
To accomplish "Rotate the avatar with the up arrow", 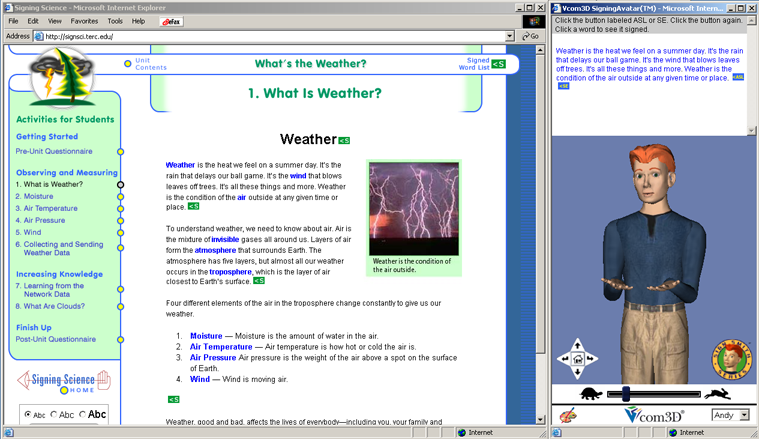I will (578, 346).
